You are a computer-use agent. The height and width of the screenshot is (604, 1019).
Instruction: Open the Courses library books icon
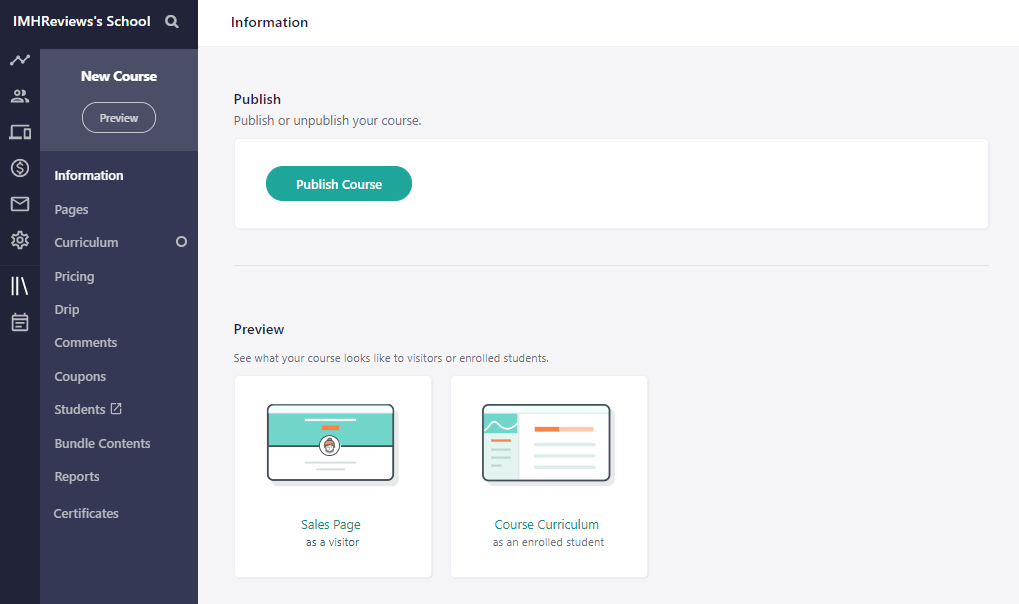pos(20,285)
